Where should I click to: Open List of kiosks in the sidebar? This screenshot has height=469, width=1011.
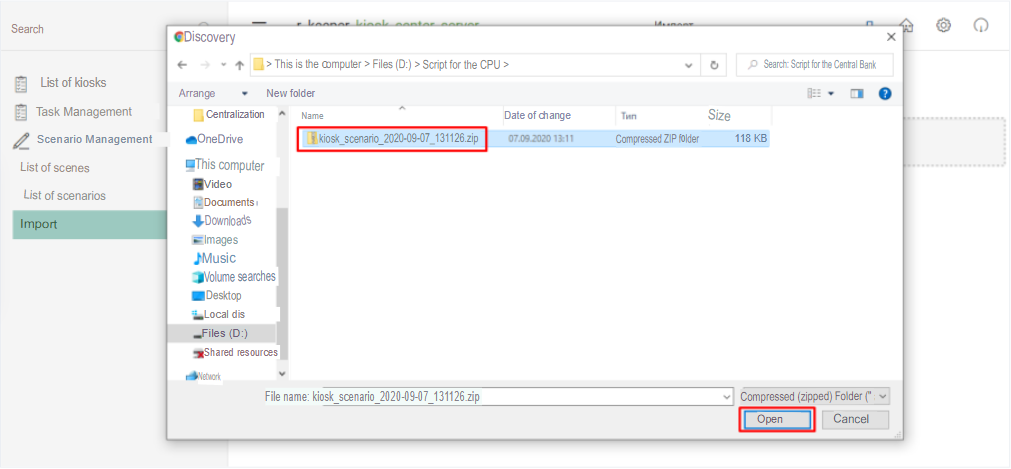click(x=72, y=82)
